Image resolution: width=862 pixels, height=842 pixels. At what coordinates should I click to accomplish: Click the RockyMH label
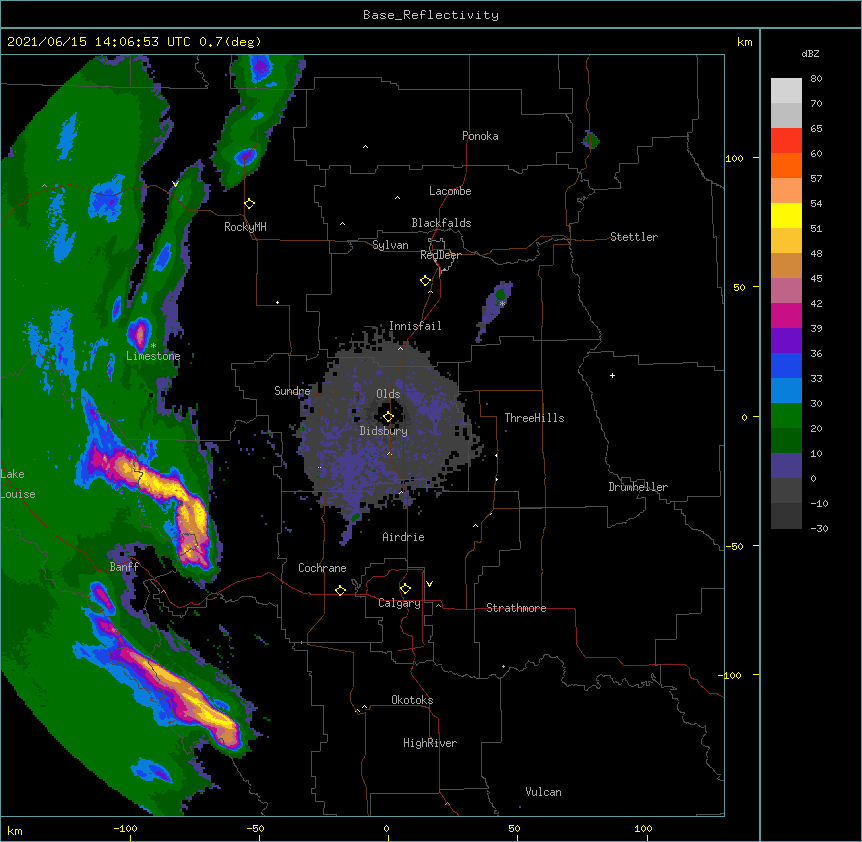[245, 227]
